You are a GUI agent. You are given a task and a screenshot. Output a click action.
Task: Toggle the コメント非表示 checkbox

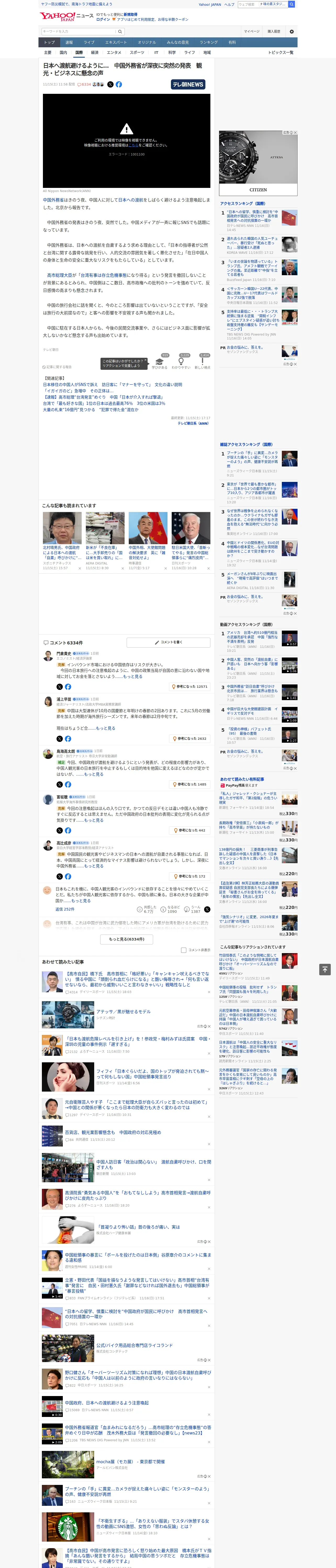tap(183, 950)
